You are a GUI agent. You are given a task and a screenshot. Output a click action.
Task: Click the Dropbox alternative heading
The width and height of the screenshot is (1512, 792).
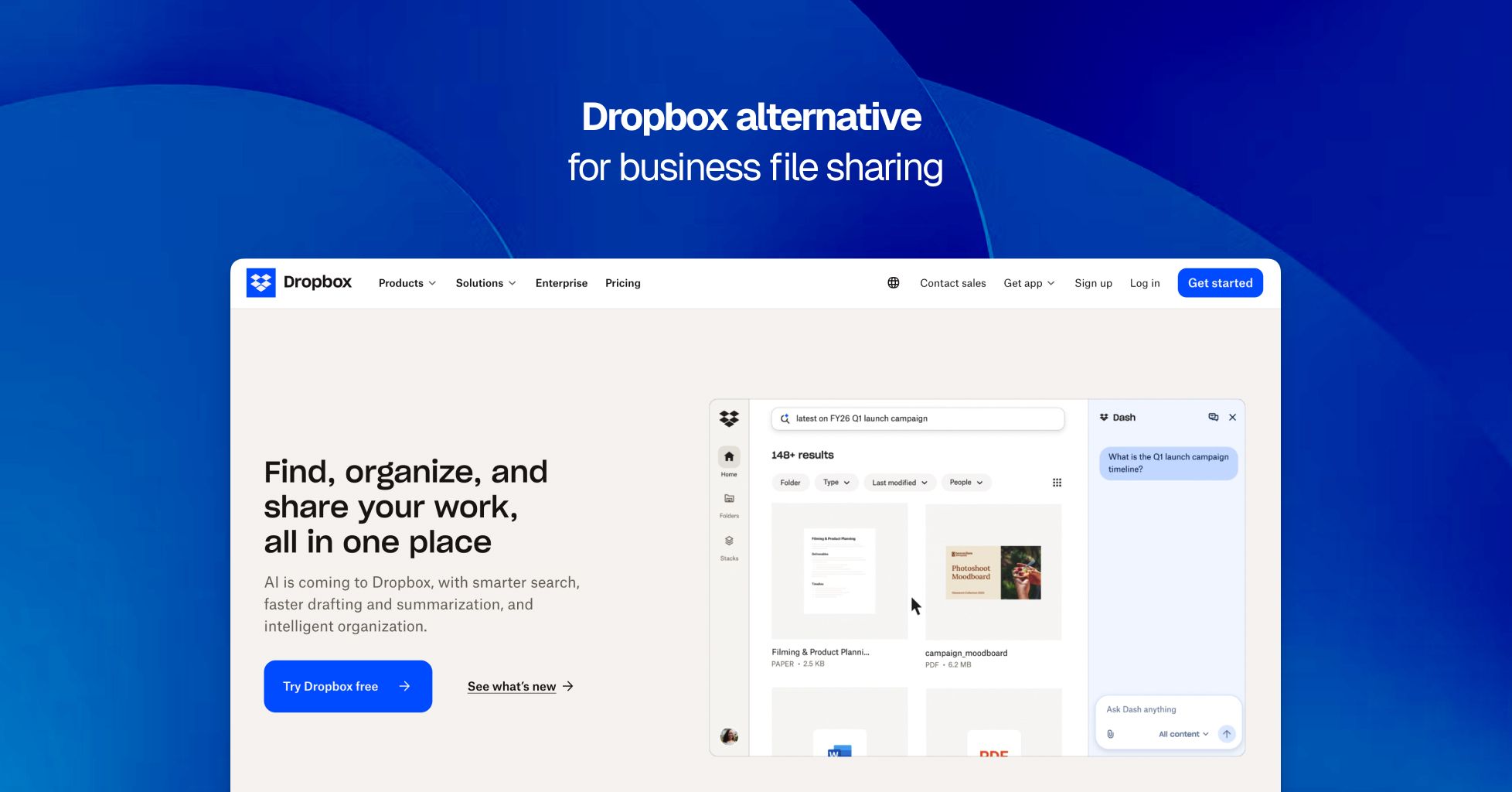coord(751,117)
